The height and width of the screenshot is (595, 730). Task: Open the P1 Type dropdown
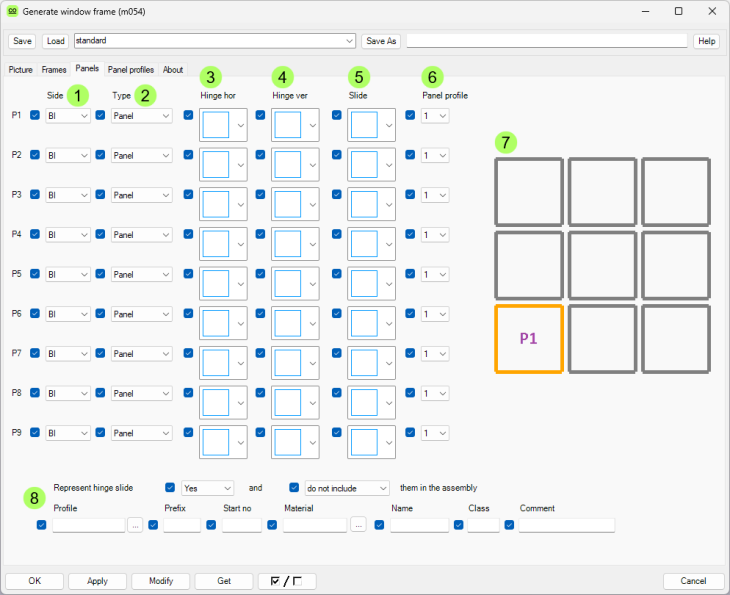[x=142, y=115]
